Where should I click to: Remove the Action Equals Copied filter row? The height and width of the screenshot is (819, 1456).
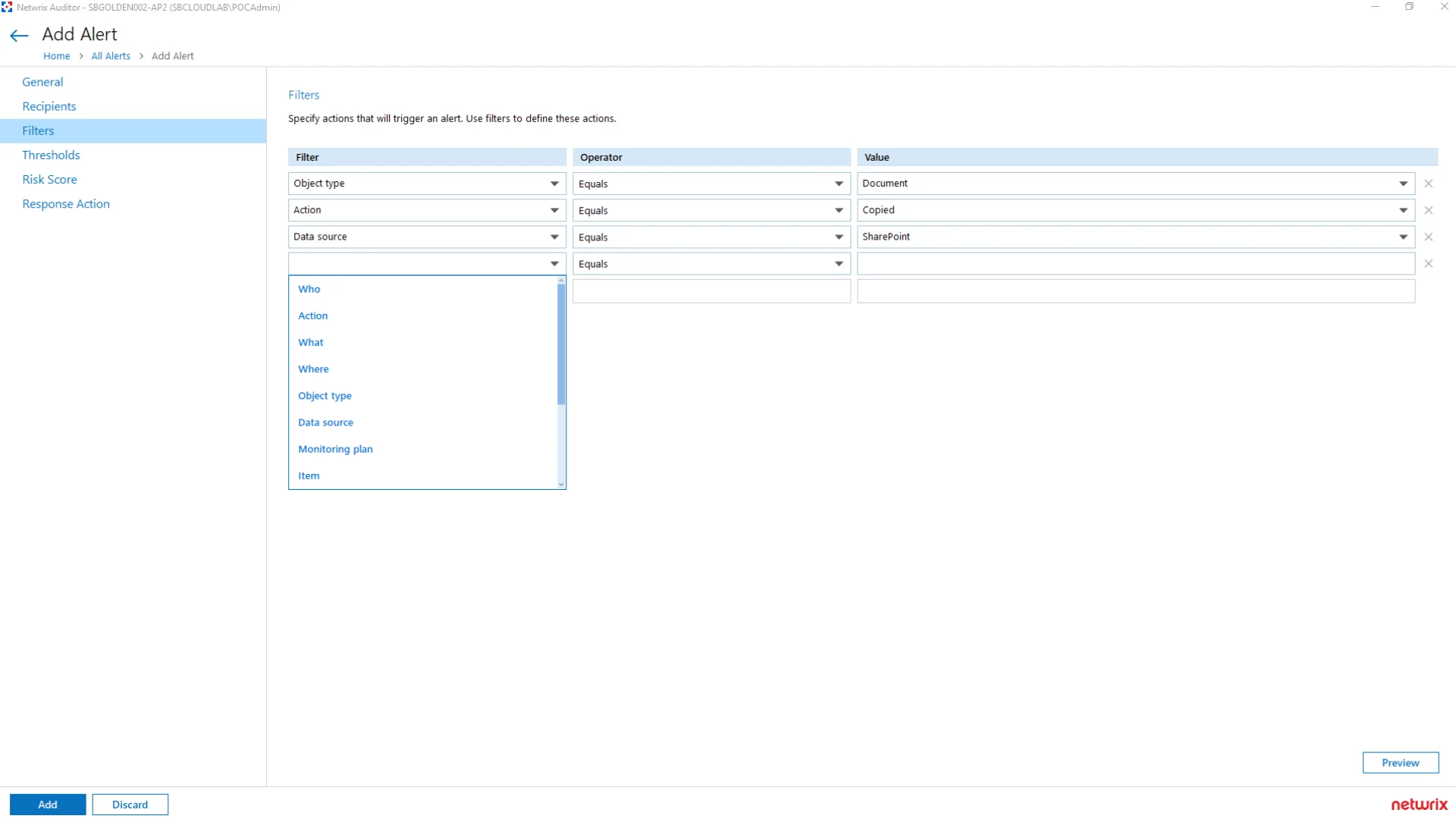[1429, 210]
